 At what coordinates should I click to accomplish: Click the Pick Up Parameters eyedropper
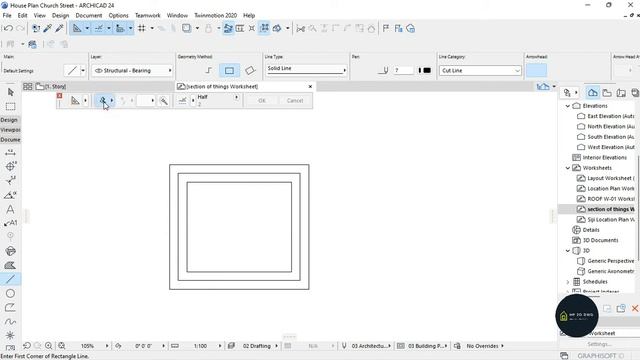pyautogui.click(x=48, y=28)
